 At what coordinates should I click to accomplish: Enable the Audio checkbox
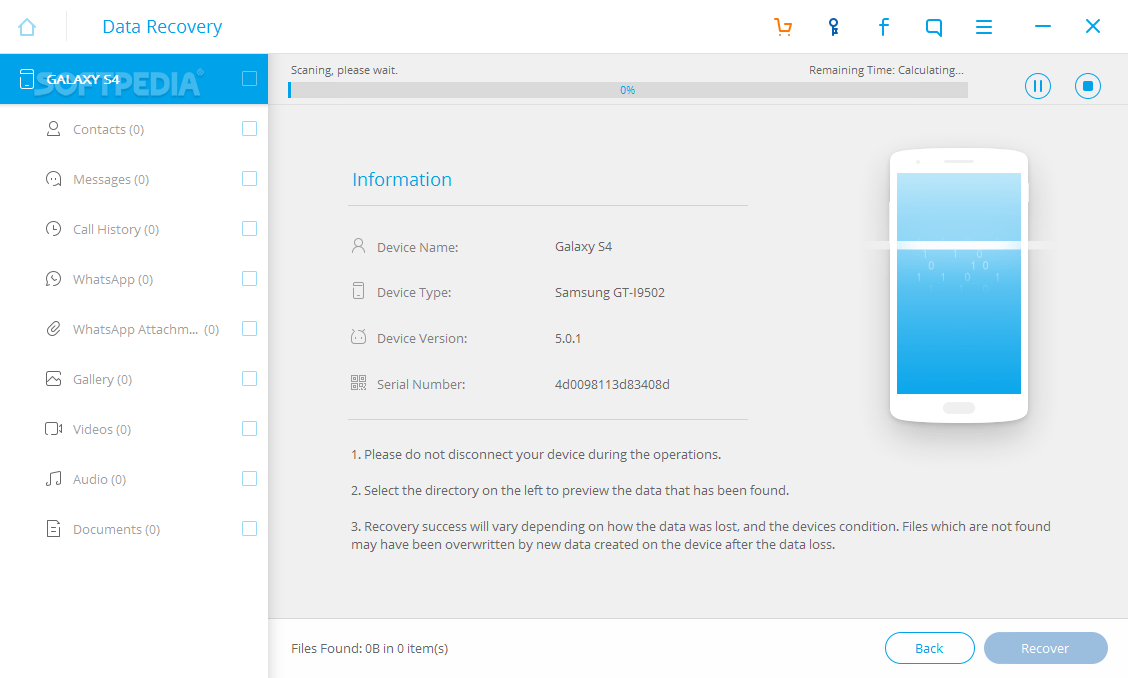[x=250, y=479]
